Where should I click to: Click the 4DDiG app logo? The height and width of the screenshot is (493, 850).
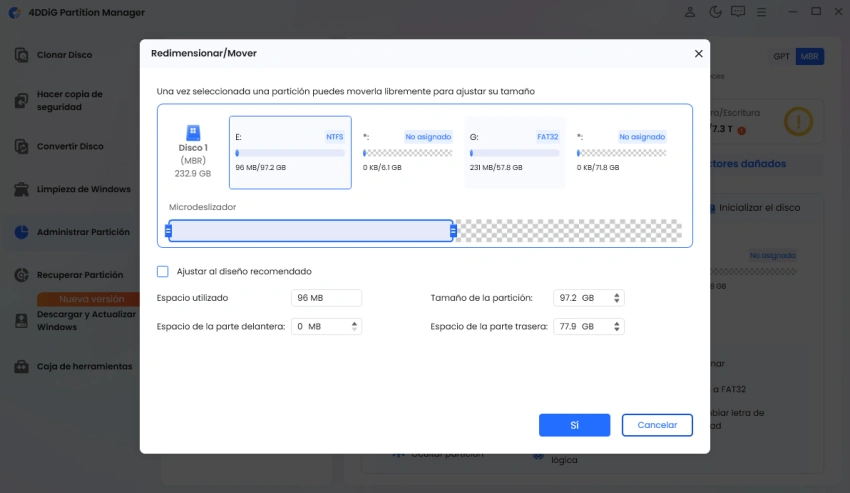pos(15,12)
